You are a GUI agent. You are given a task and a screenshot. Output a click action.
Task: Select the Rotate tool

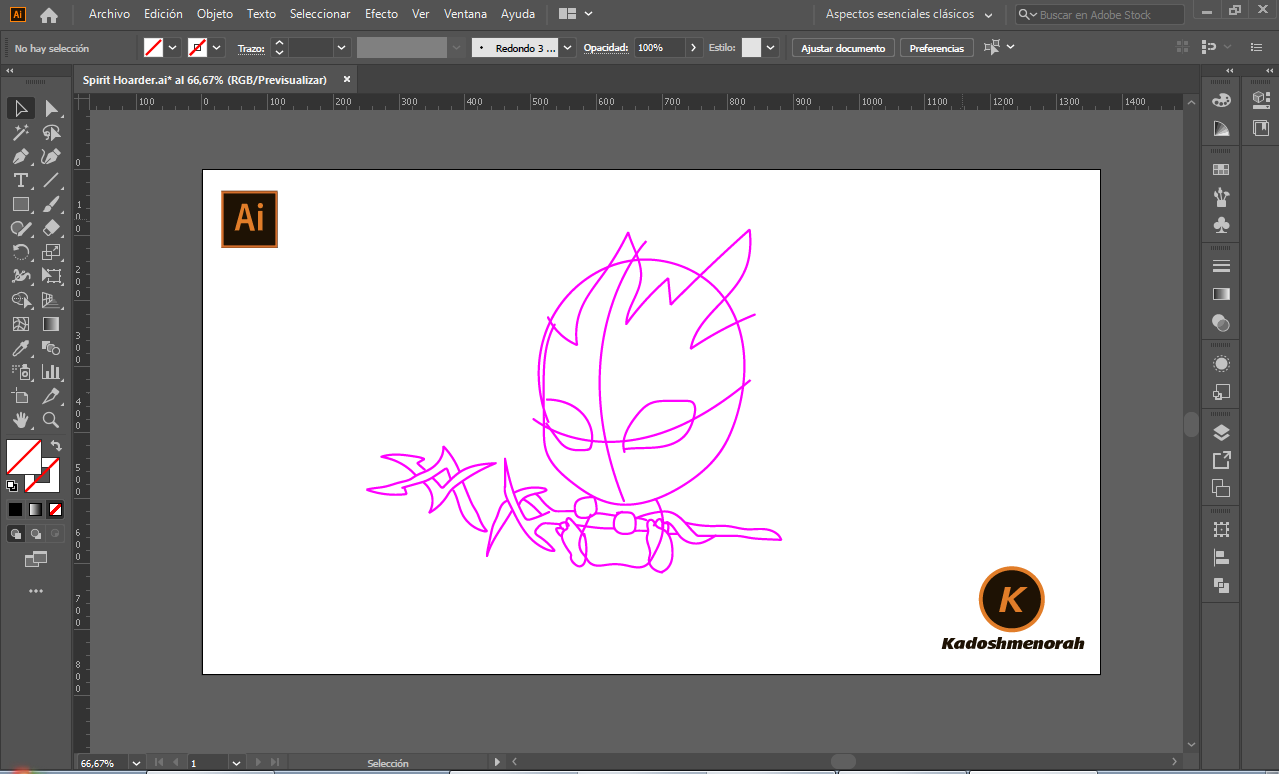[x=21, y=252]
